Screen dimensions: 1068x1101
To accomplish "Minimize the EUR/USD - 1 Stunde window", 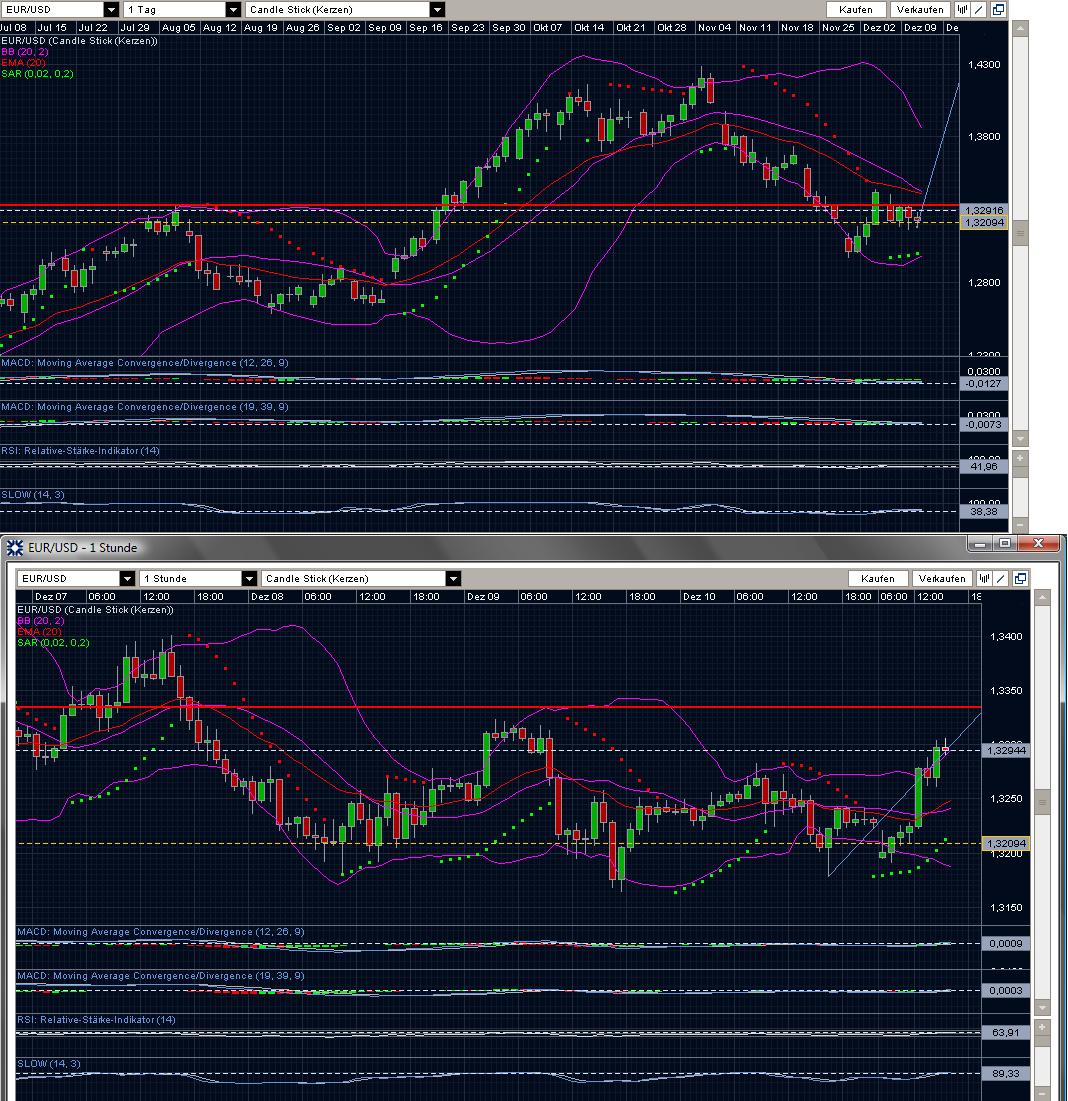I will (981, 543).
